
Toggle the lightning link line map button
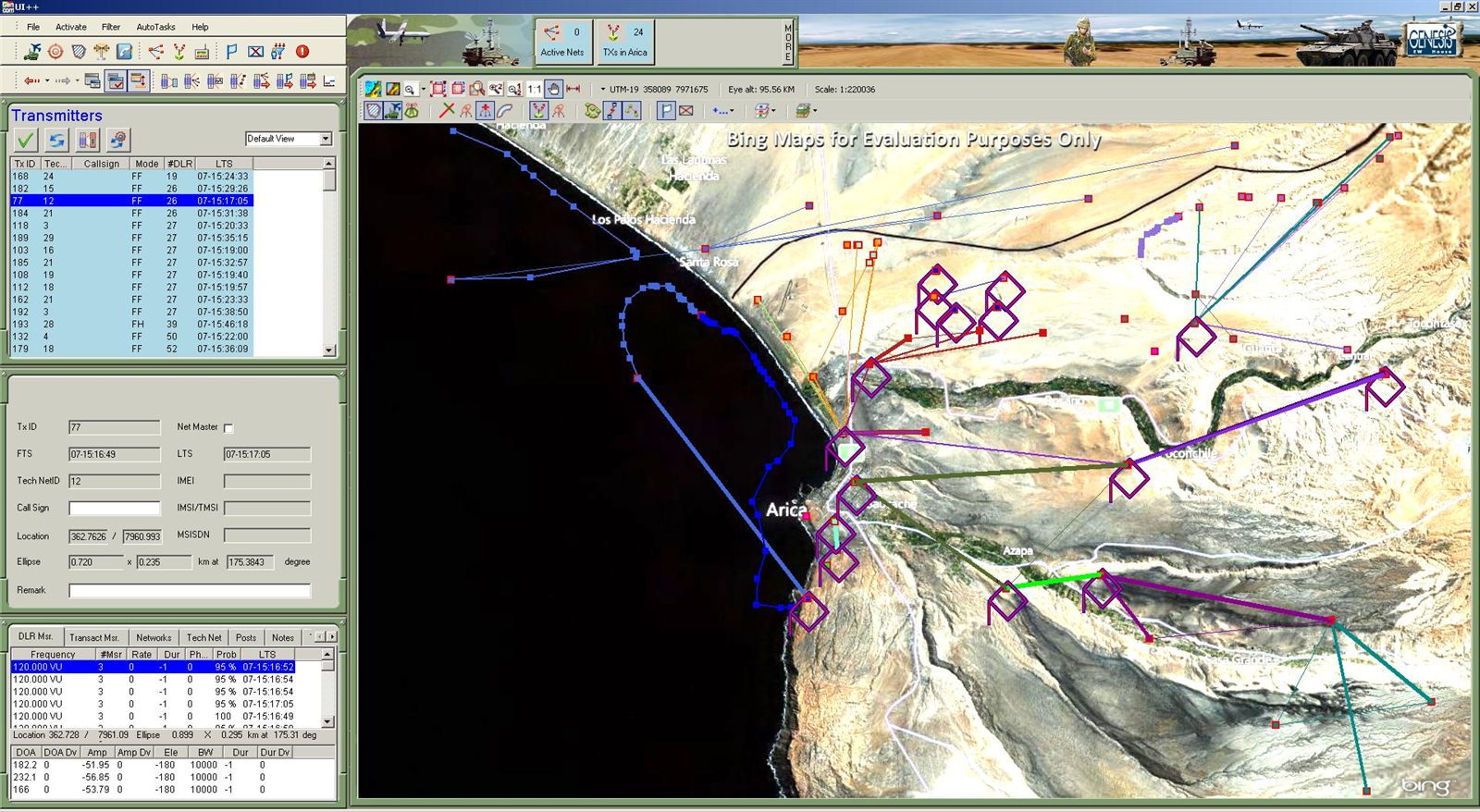[x=611, y=110]
